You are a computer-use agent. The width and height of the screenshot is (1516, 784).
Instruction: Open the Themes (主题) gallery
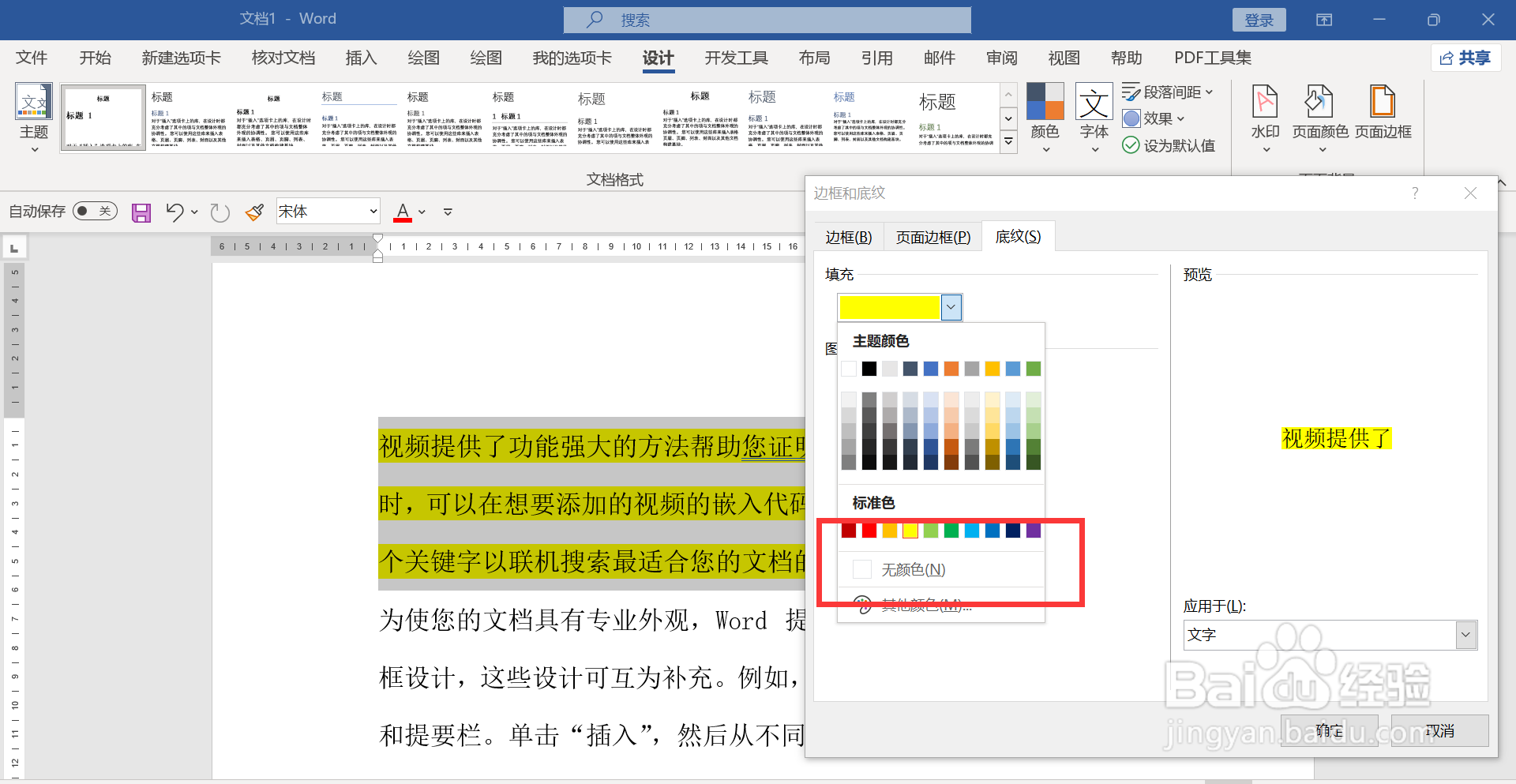pyautogui.click(x=34, y=117)
